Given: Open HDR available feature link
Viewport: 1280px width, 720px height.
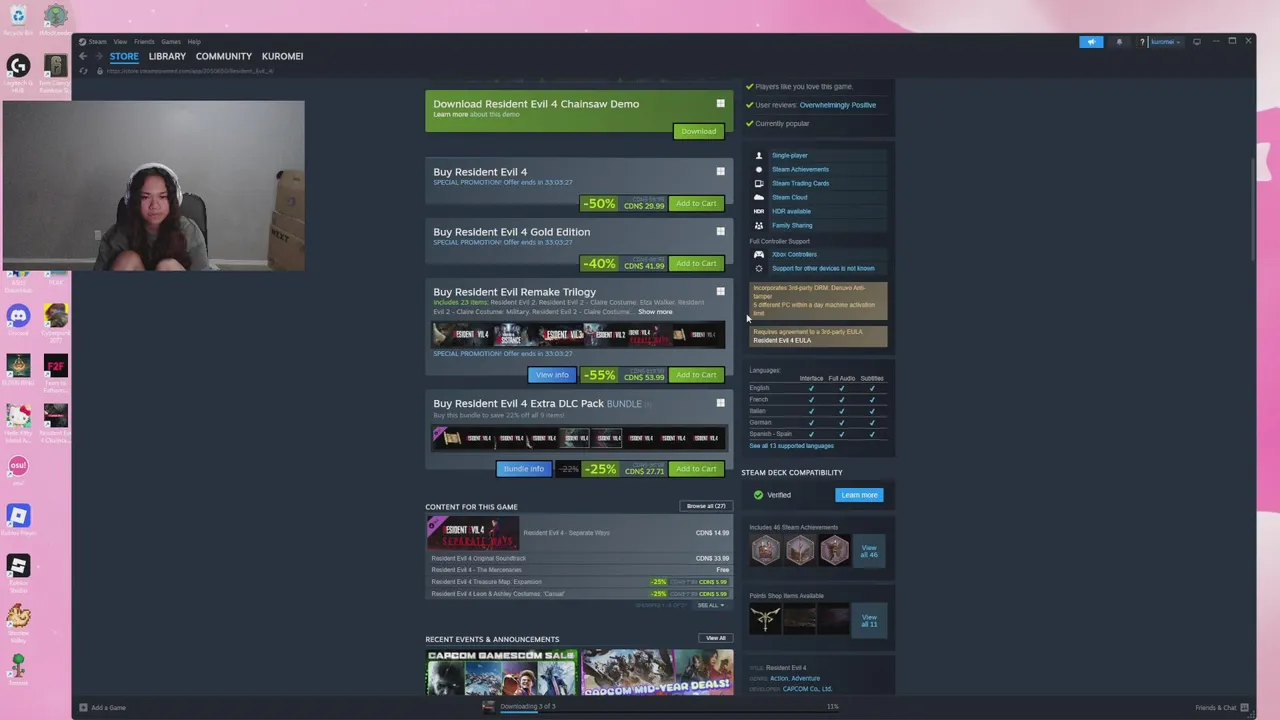Looking at the screenshot, I should (x=791, y=212).
